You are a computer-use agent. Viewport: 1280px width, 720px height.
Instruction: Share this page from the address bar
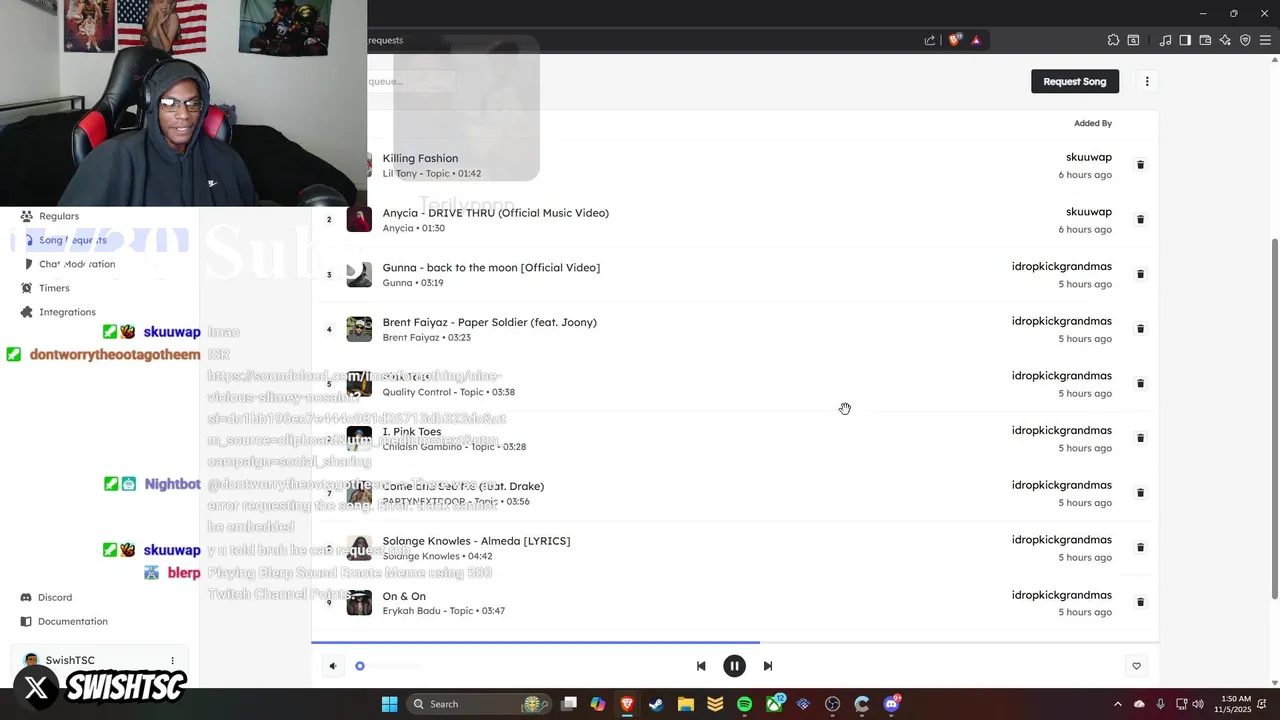(930, 40)
